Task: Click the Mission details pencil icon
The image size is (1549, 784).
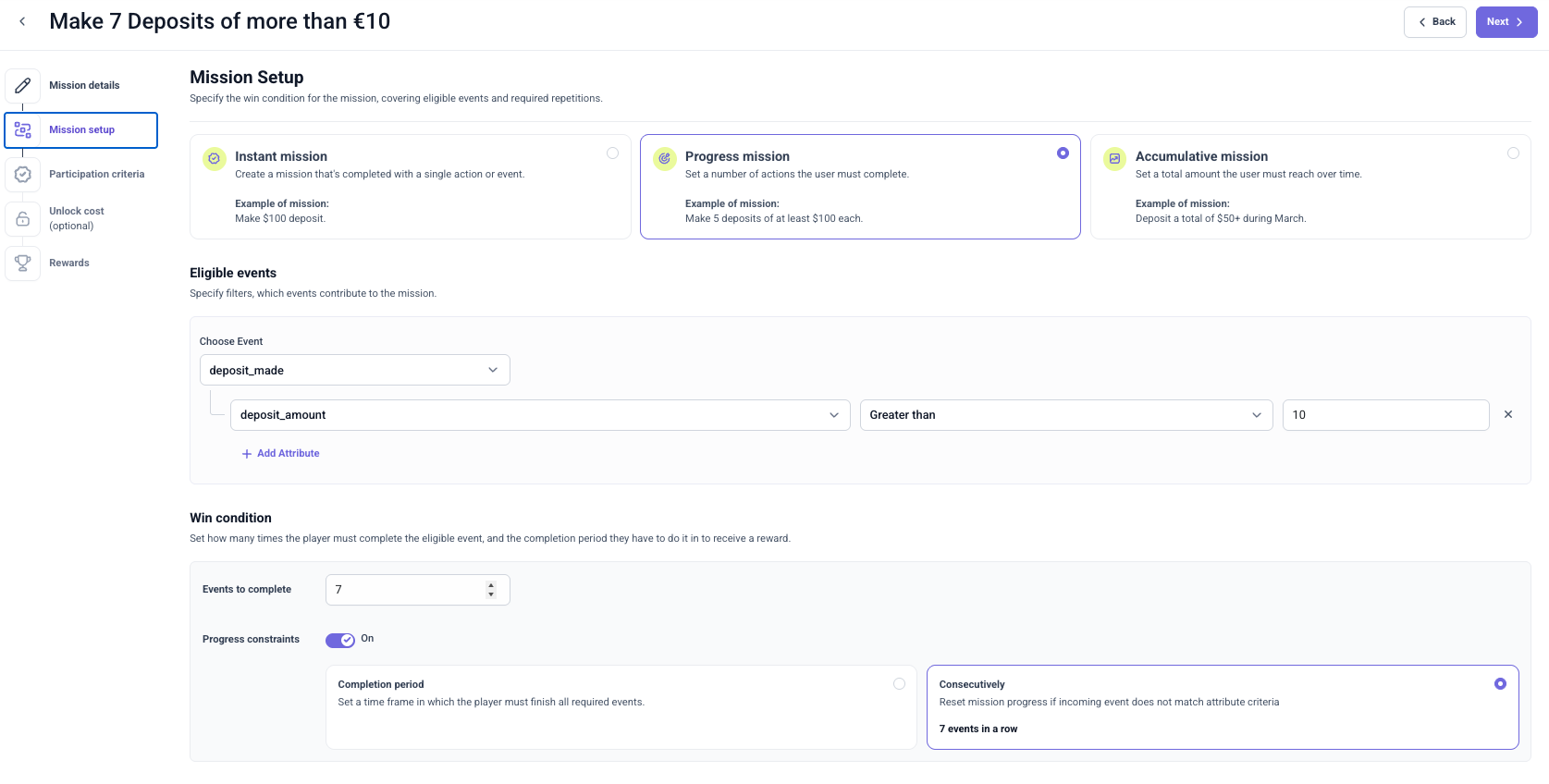Action: pos(23,85)
